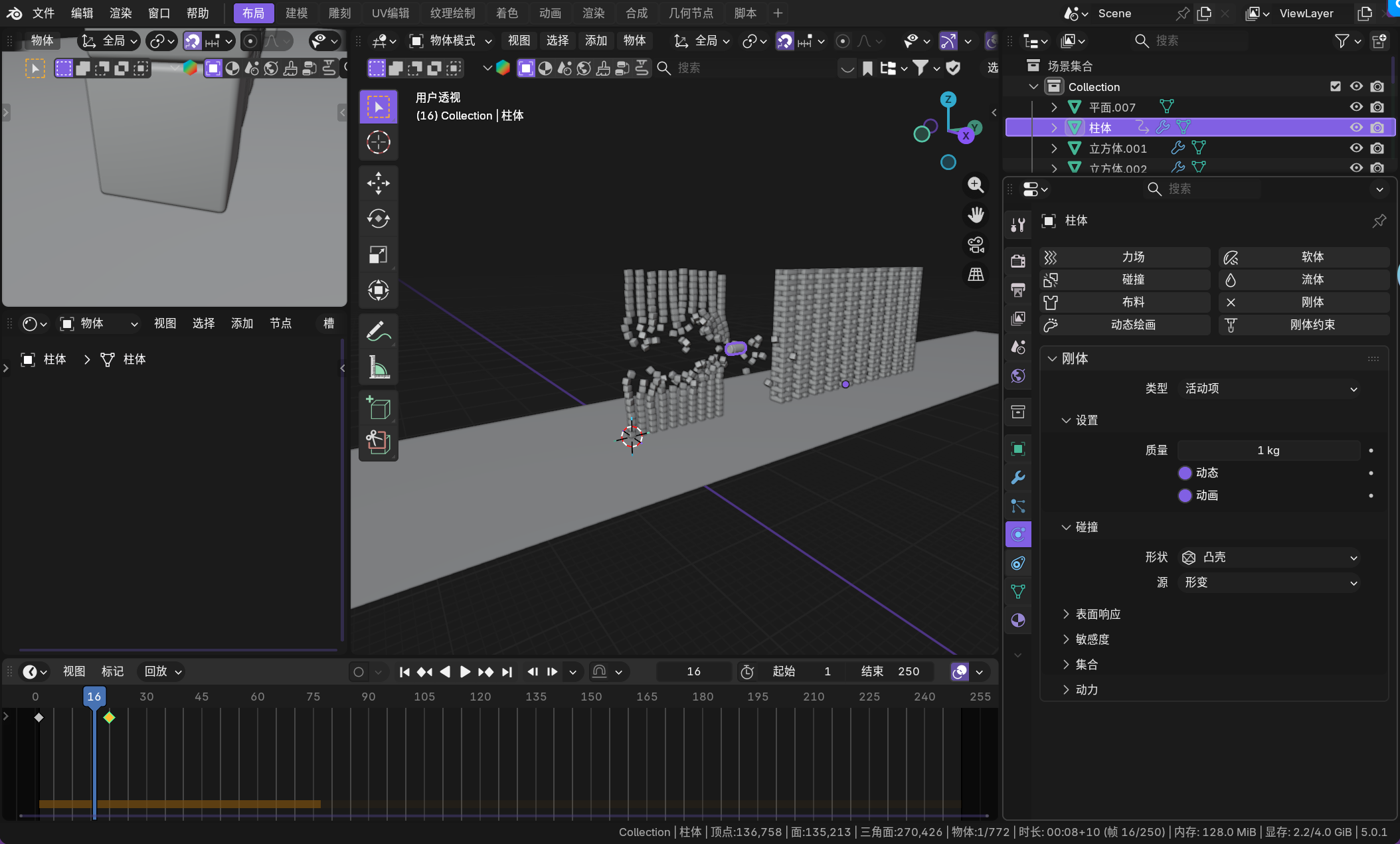This screenshot has width=1400, height=844.
Task: Open the Modifiers wrench properties tab
Action: [x=1017, y=477]
